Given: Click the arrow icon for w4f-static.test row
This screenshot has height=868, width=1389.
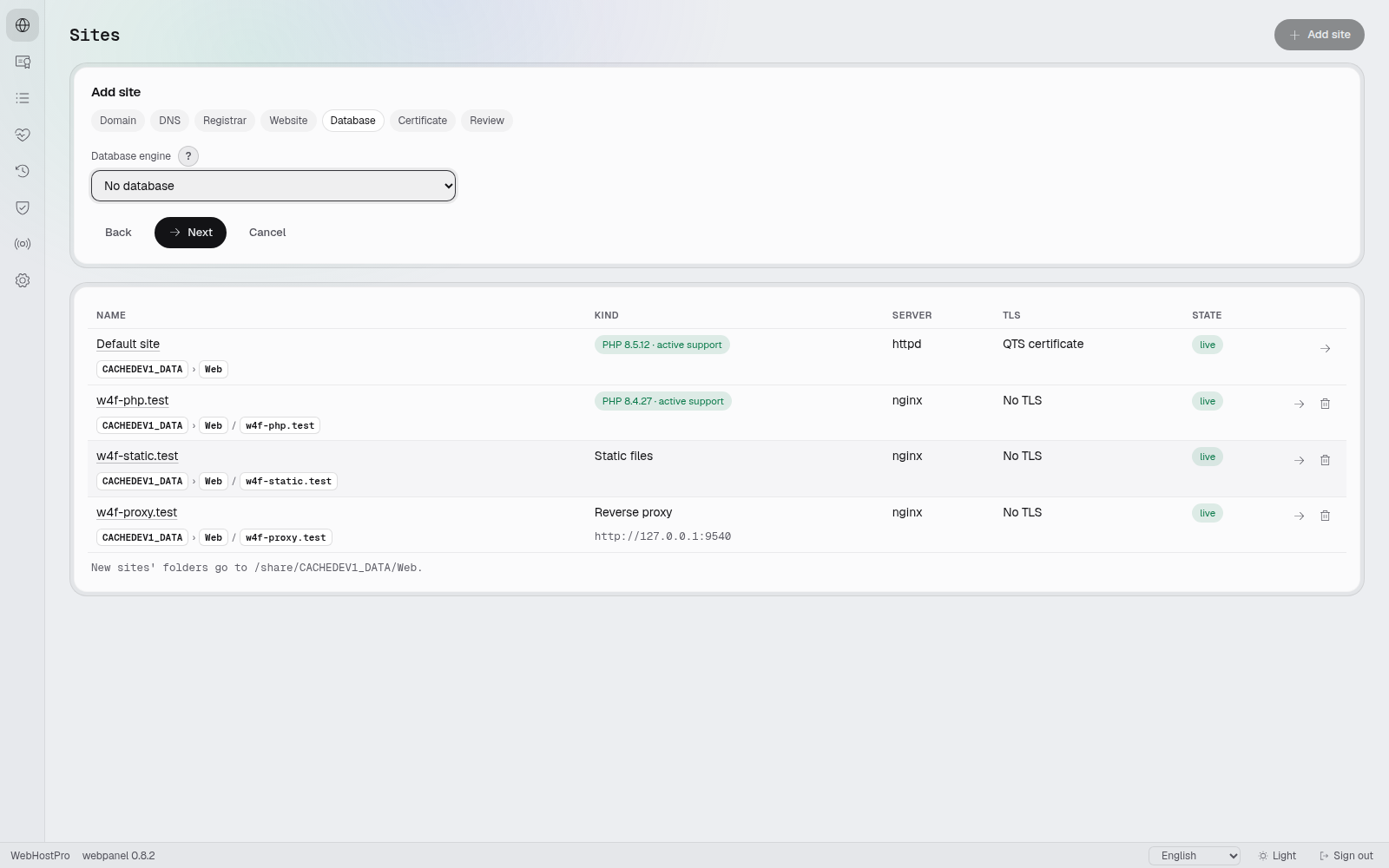Looking at the screenshot, I should (1299, 460).
